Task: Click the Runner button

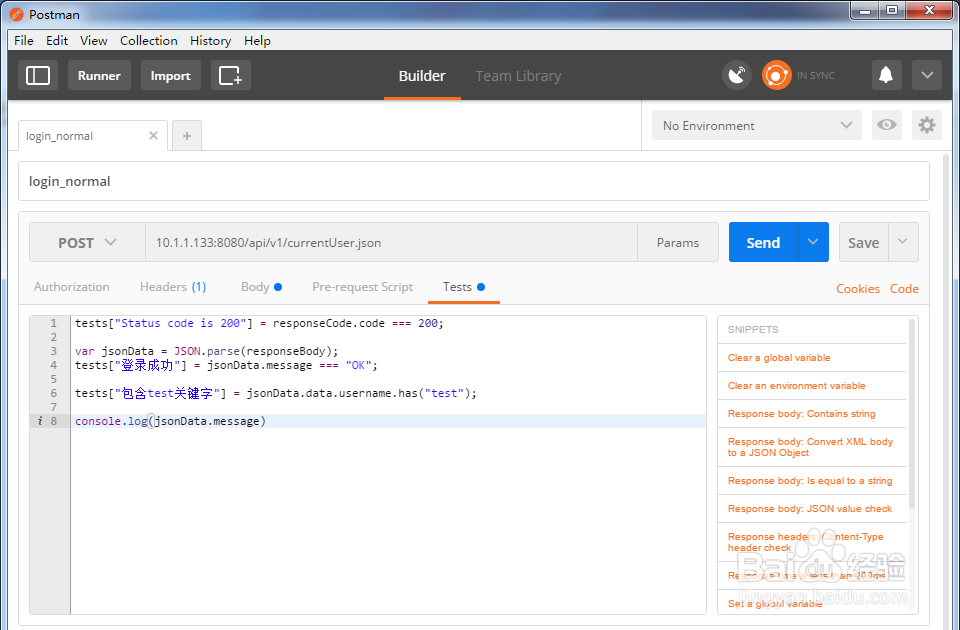Action: [99, 75]
